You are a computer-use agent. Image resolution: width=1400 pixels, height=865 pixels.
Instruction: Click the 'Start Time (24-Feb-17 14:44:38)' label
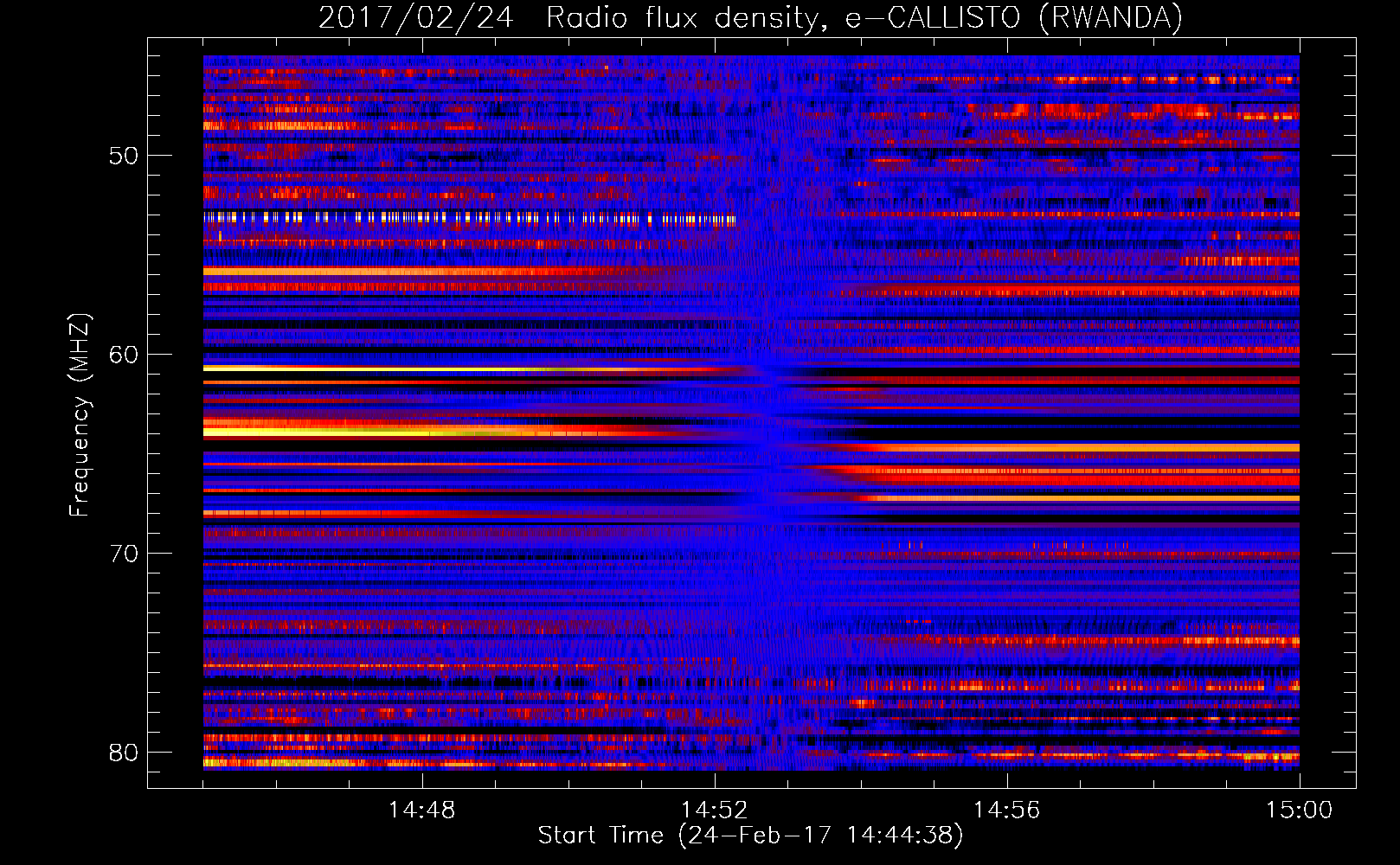point(750,836)
